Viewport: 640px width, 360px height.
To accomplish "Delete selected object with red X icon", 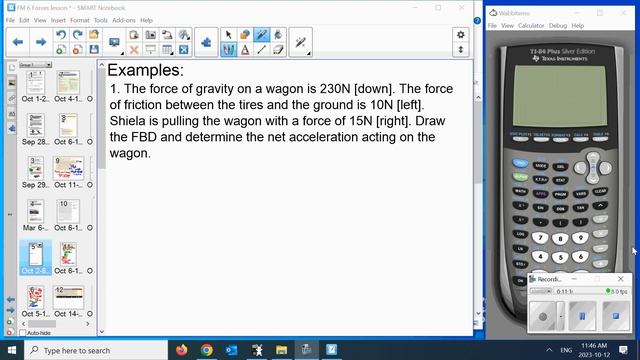I will pyautogui.click(x=134, y=50).
